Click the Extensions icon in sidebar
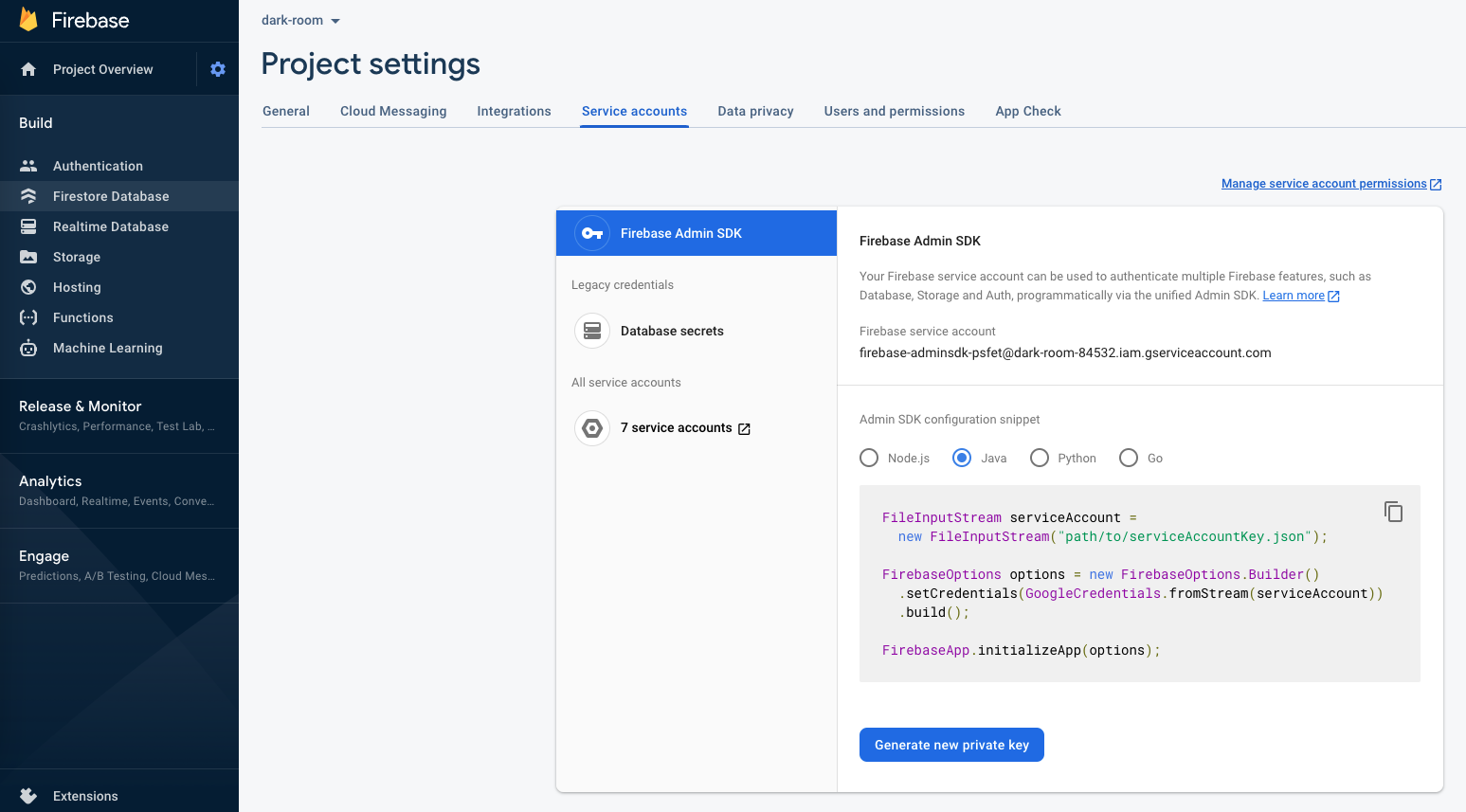Viewport: 1466px width, 812px height. (x=28, y=796)
